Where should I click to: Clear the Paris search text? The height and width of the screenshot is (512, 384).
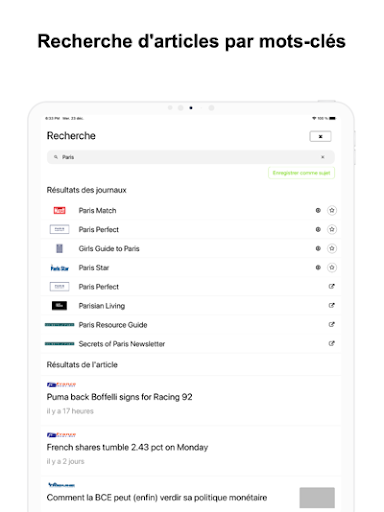pos(323,157)
